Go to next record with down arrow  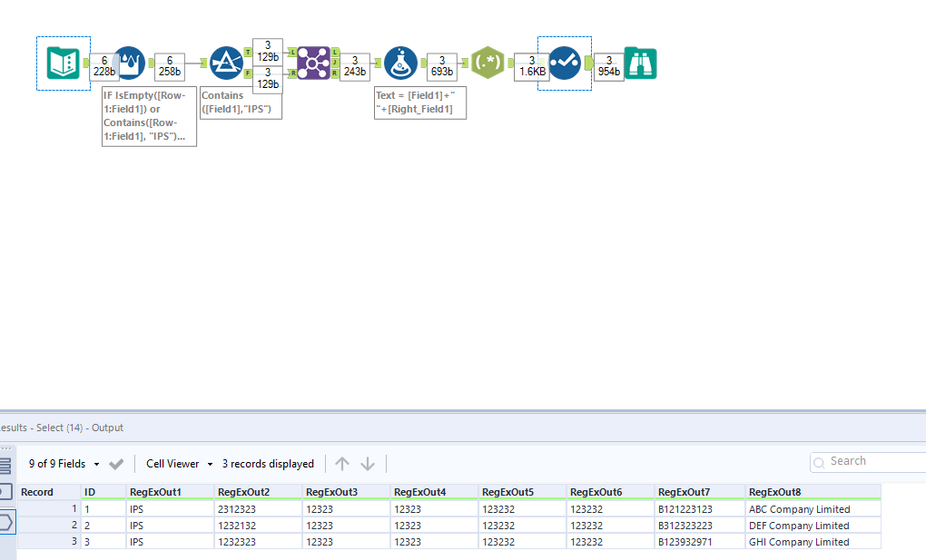point(367,464)
